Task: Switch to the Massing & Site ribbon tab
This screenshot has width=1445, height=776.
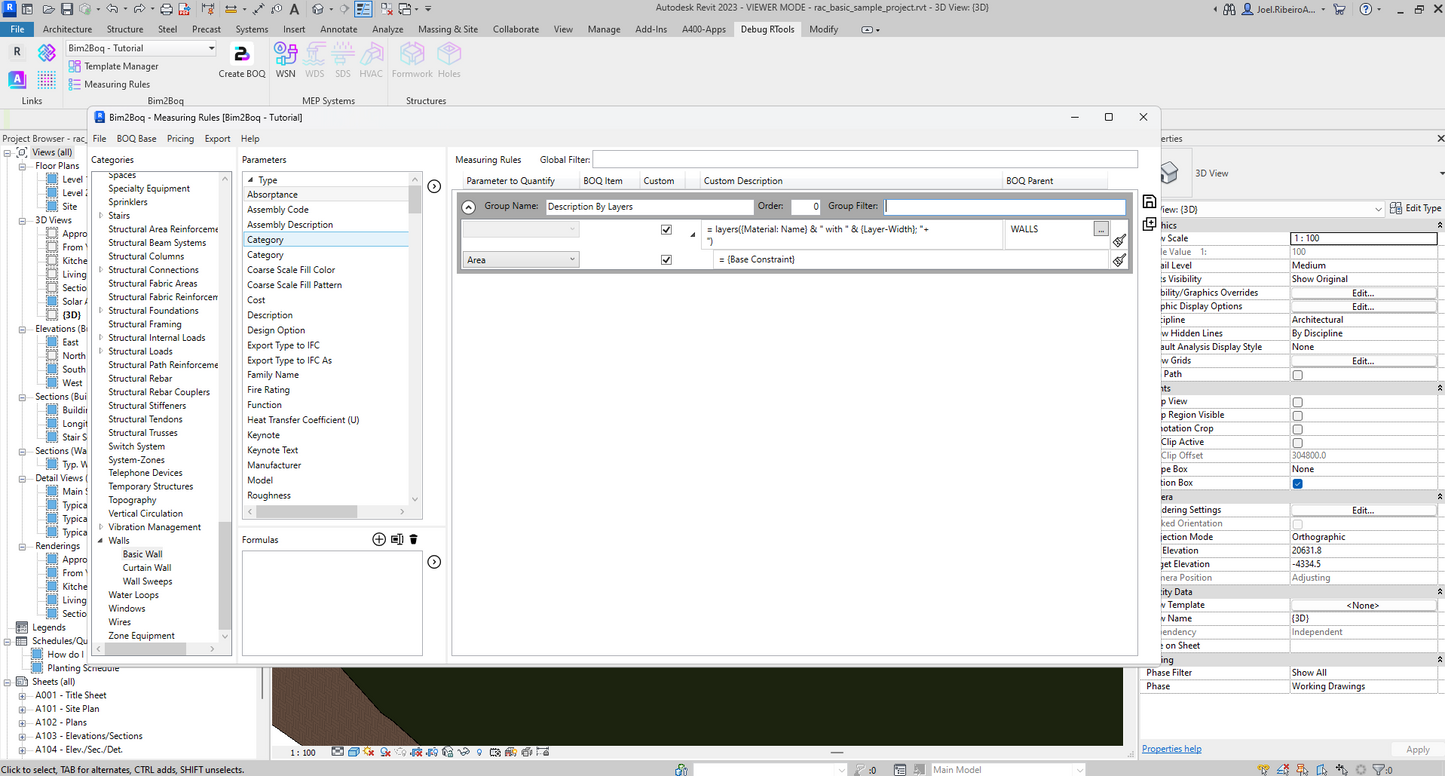Action: 448,29
